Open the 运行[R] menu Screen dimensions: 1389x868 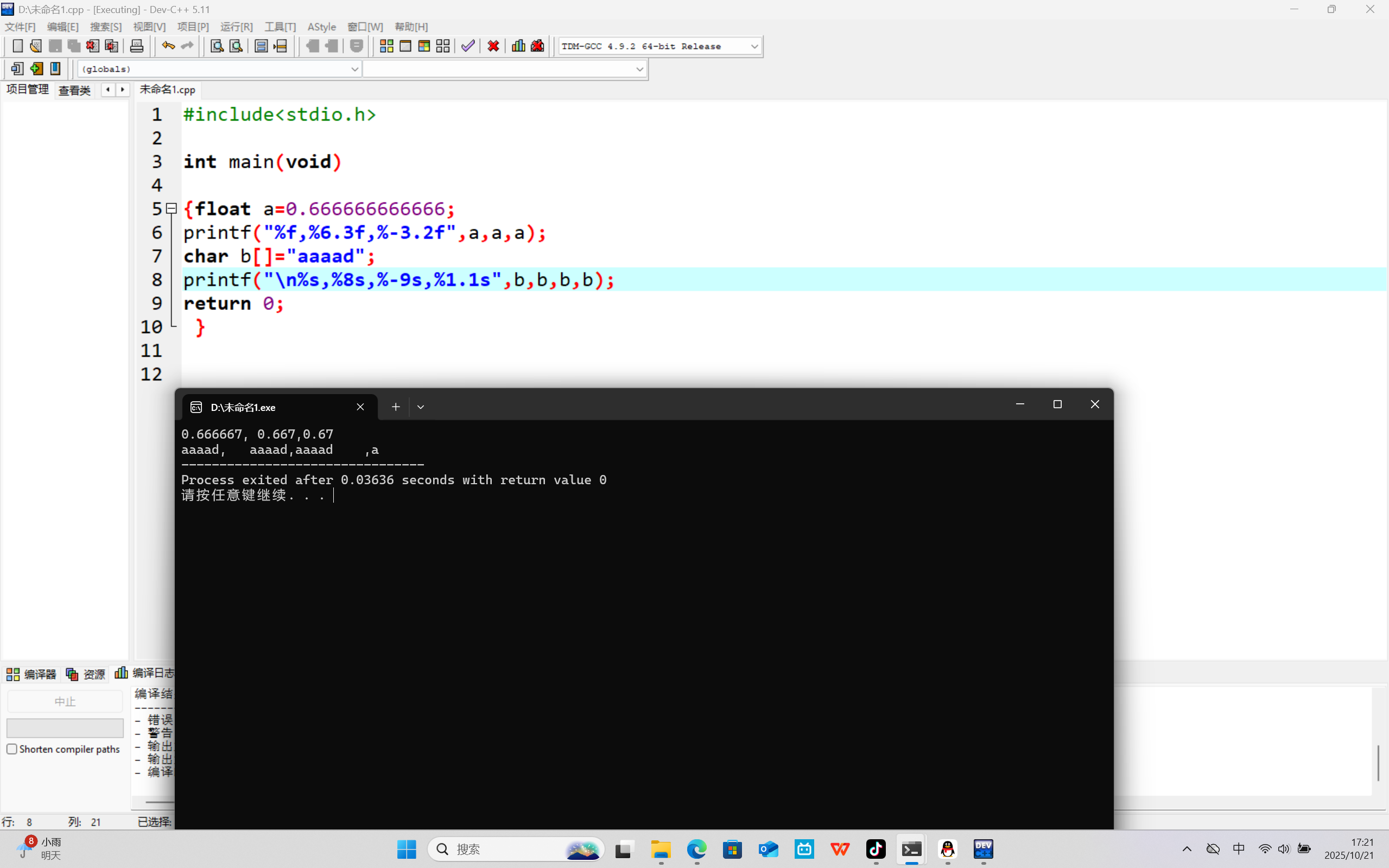(x=236, y=27)
